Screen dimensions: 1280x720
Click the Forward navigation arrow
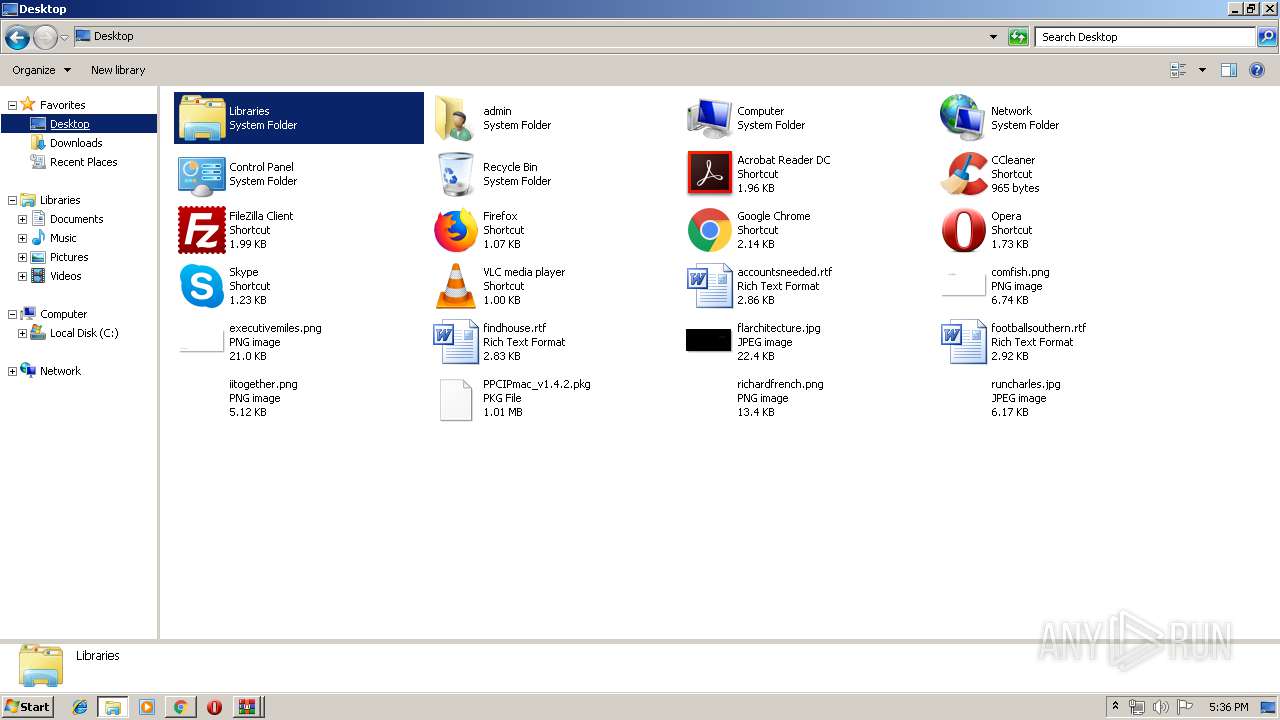[x=45, y=38]
